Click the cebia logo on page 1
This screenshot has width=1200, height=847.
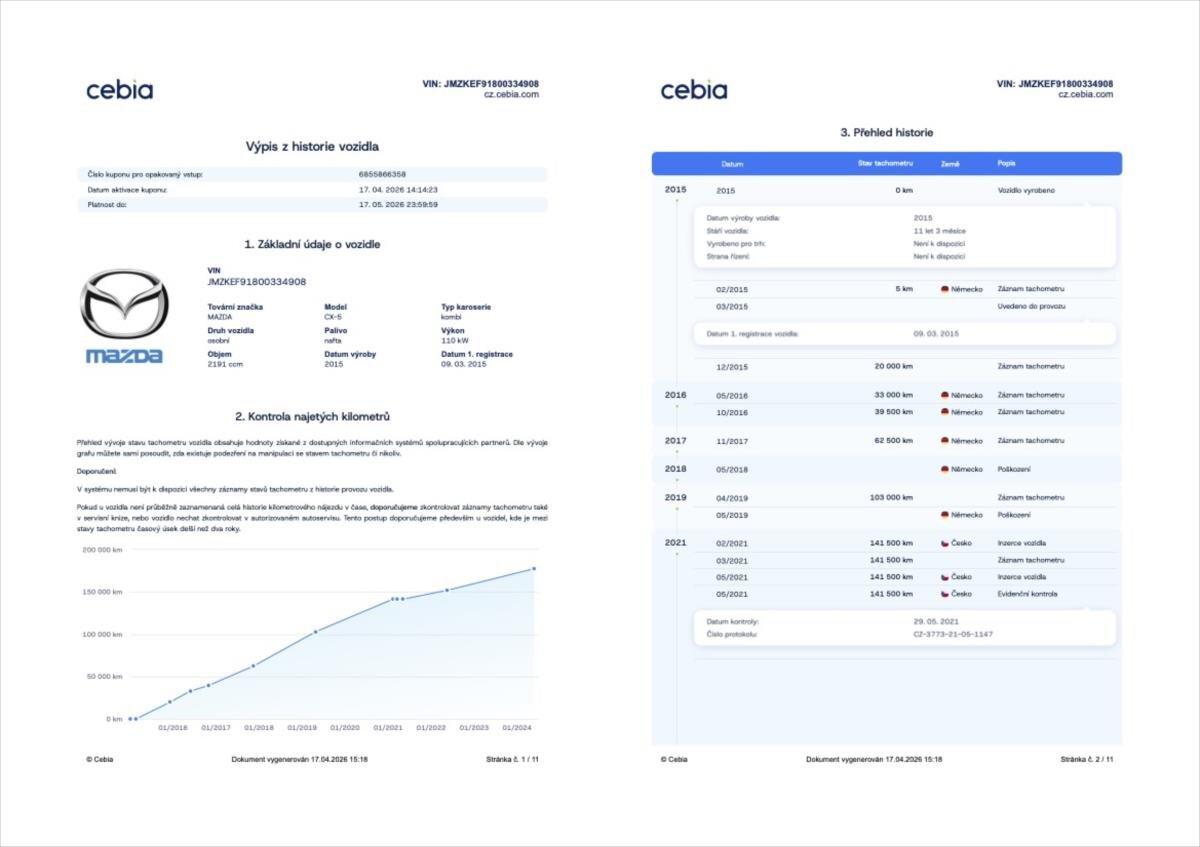[x=119, y=90]
